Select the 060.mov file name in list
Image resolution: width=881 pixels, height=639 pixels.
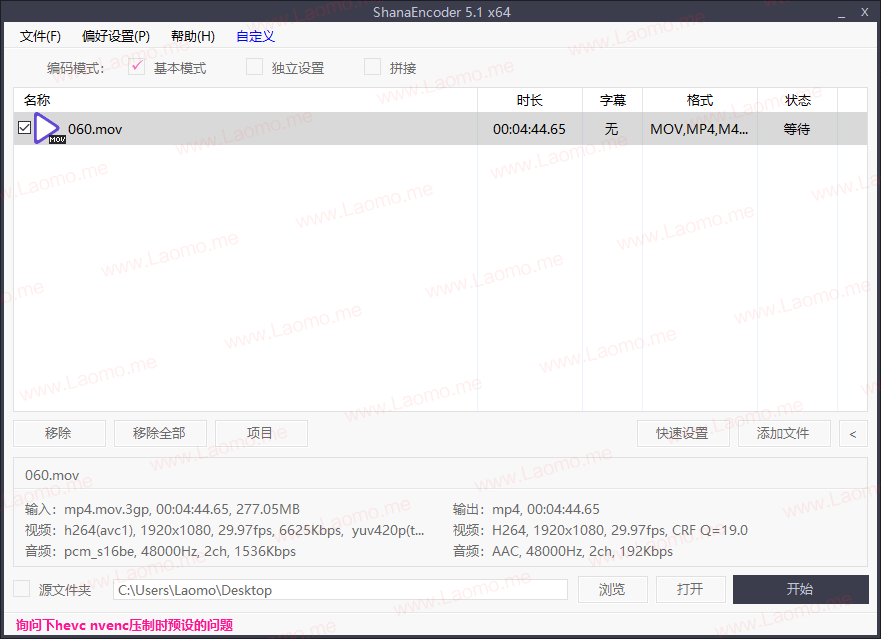pyautogui.click(x=95, y=129)
